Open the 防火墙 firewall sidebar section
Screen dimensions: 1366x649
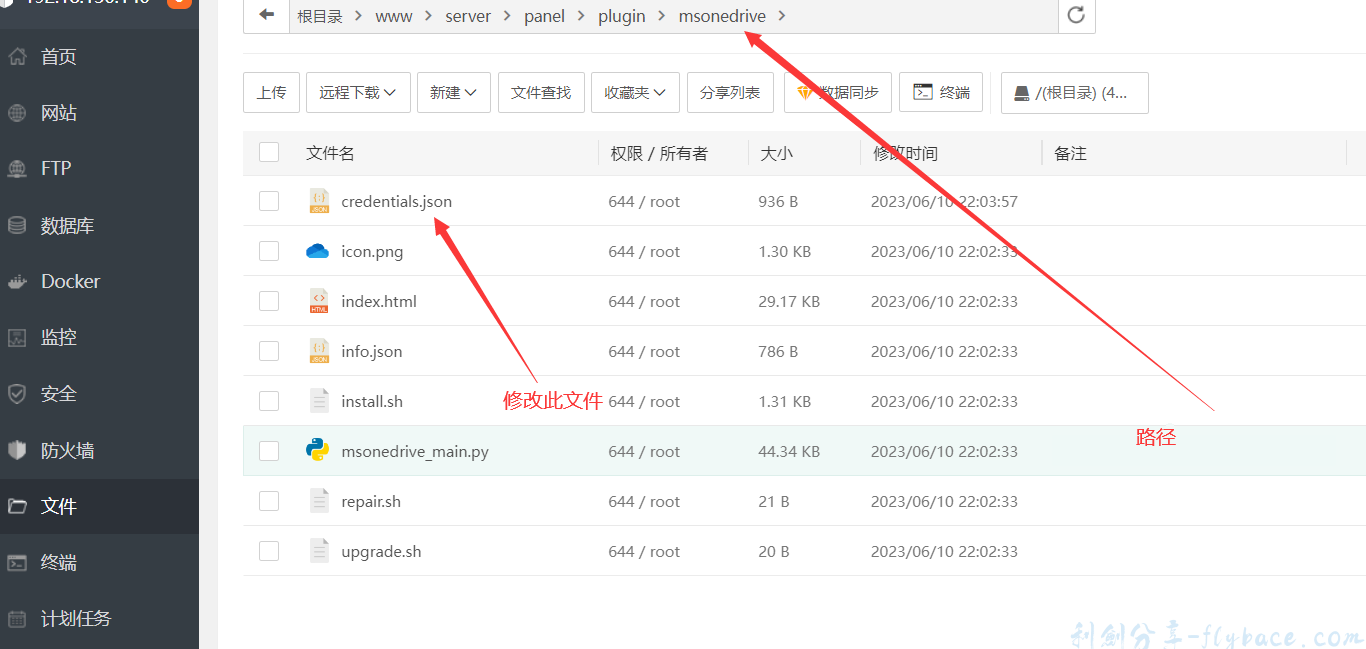[x=67, y=450]
